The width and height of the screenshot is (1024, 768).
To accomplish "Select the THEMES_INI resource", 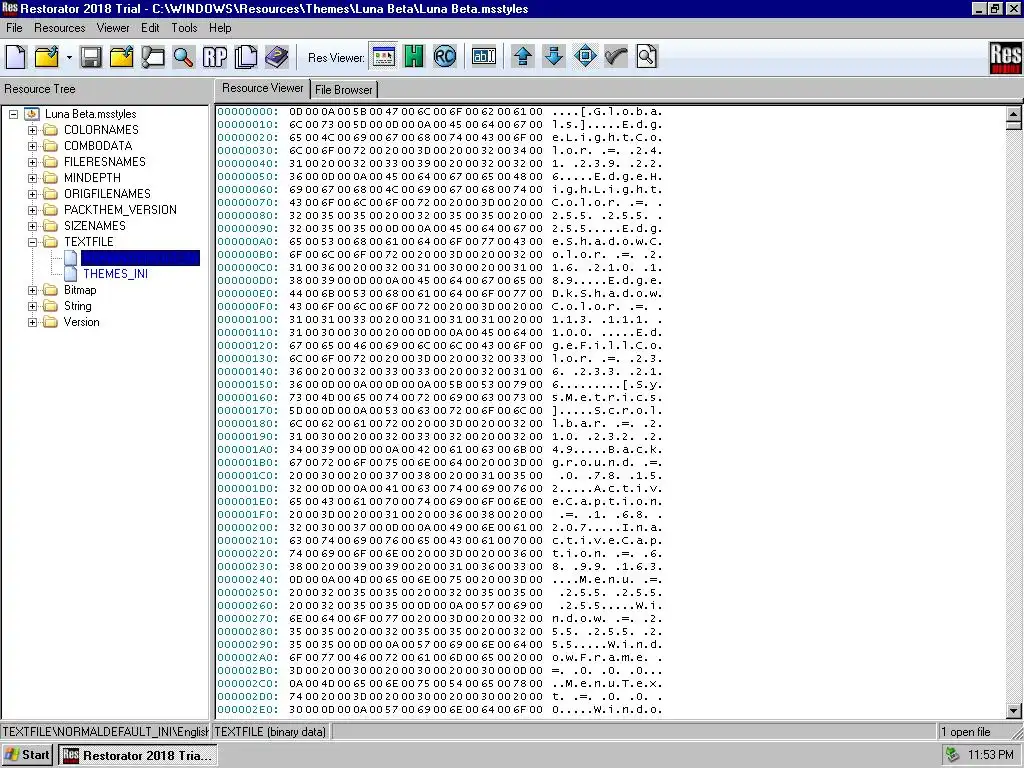I will point(115,274).
